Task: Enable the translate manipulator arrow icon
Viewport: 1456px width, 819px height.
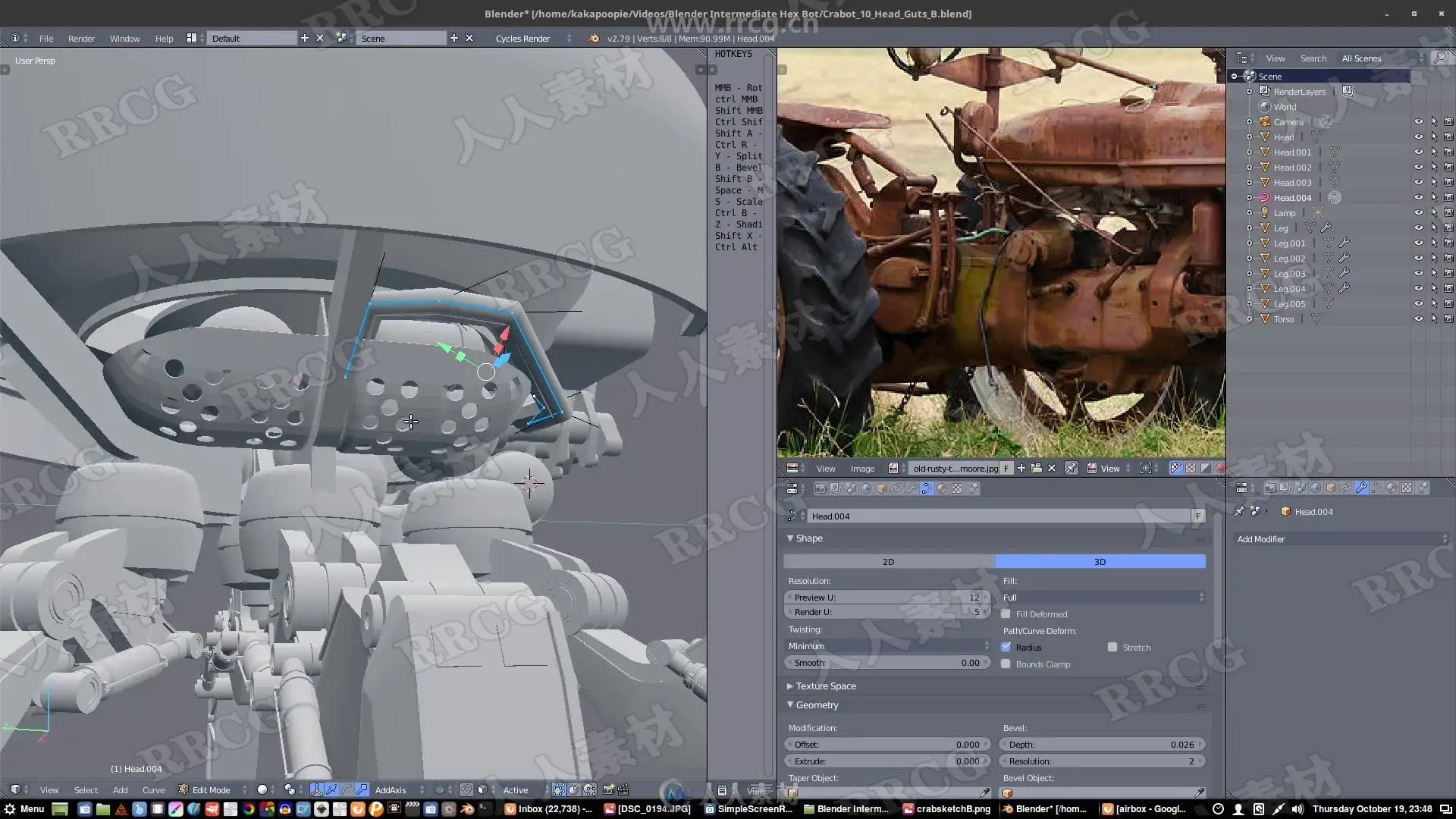Action: tap(331, 790)
